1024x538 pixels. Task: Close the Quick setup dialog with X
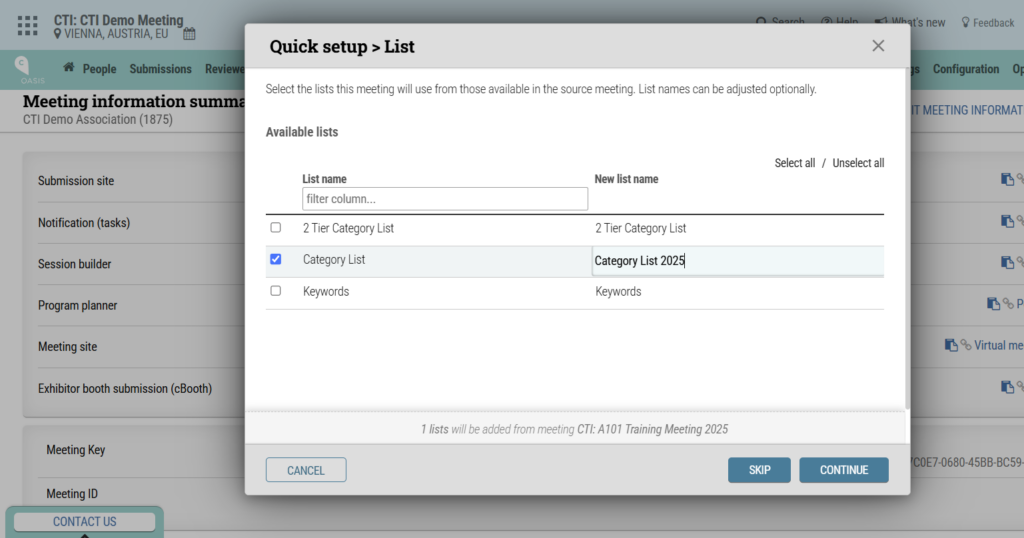(878, 46)
